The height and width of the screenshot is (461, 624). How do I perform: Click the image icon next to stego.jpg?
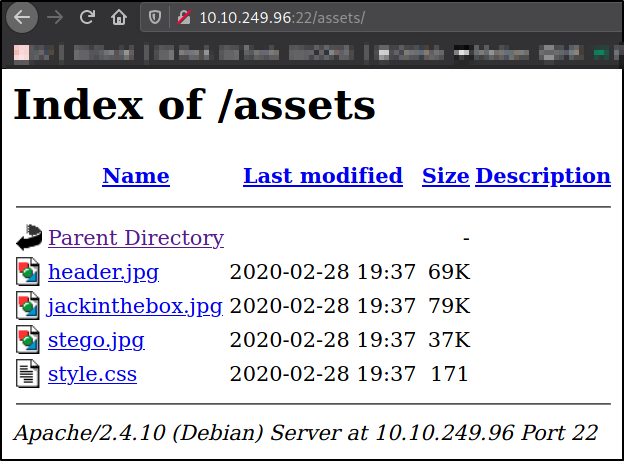point(27,340)
